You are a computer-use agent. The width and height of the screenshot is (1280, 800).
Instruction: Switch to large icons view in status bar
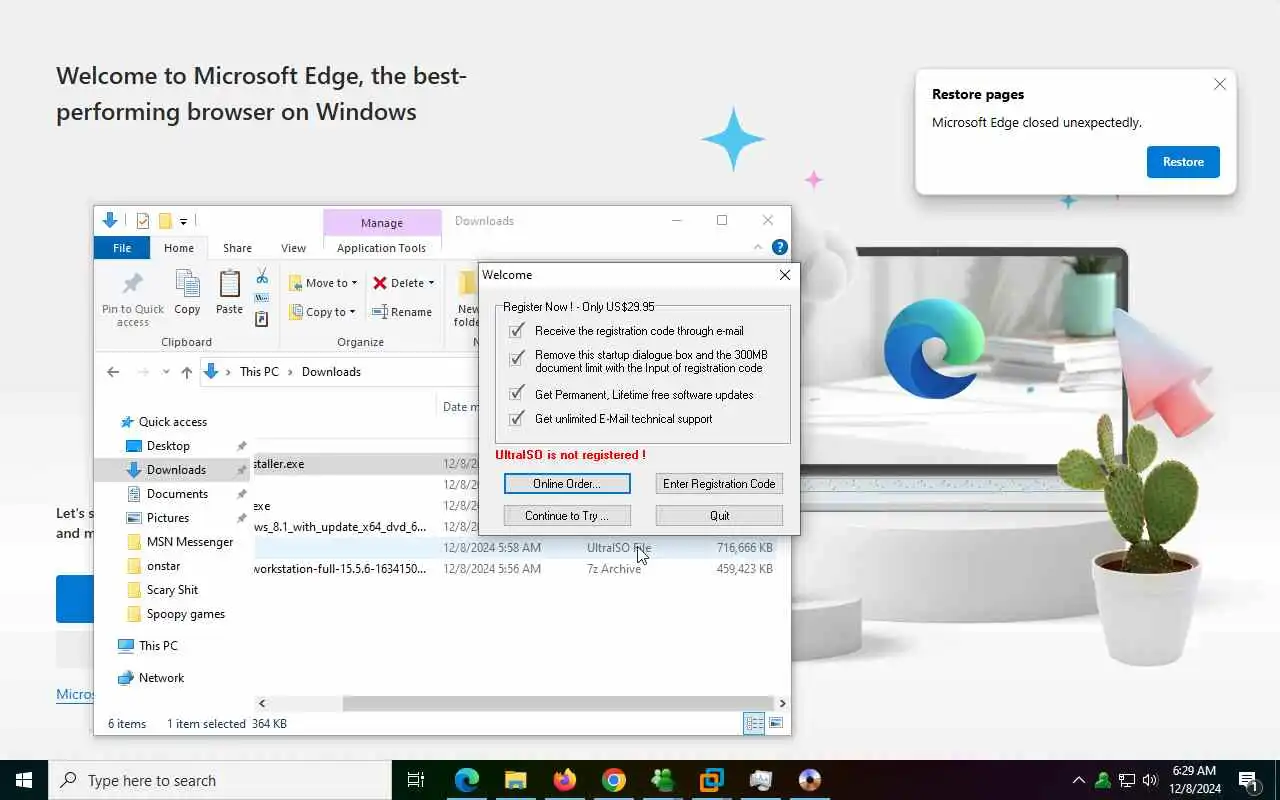click(776, 723)
